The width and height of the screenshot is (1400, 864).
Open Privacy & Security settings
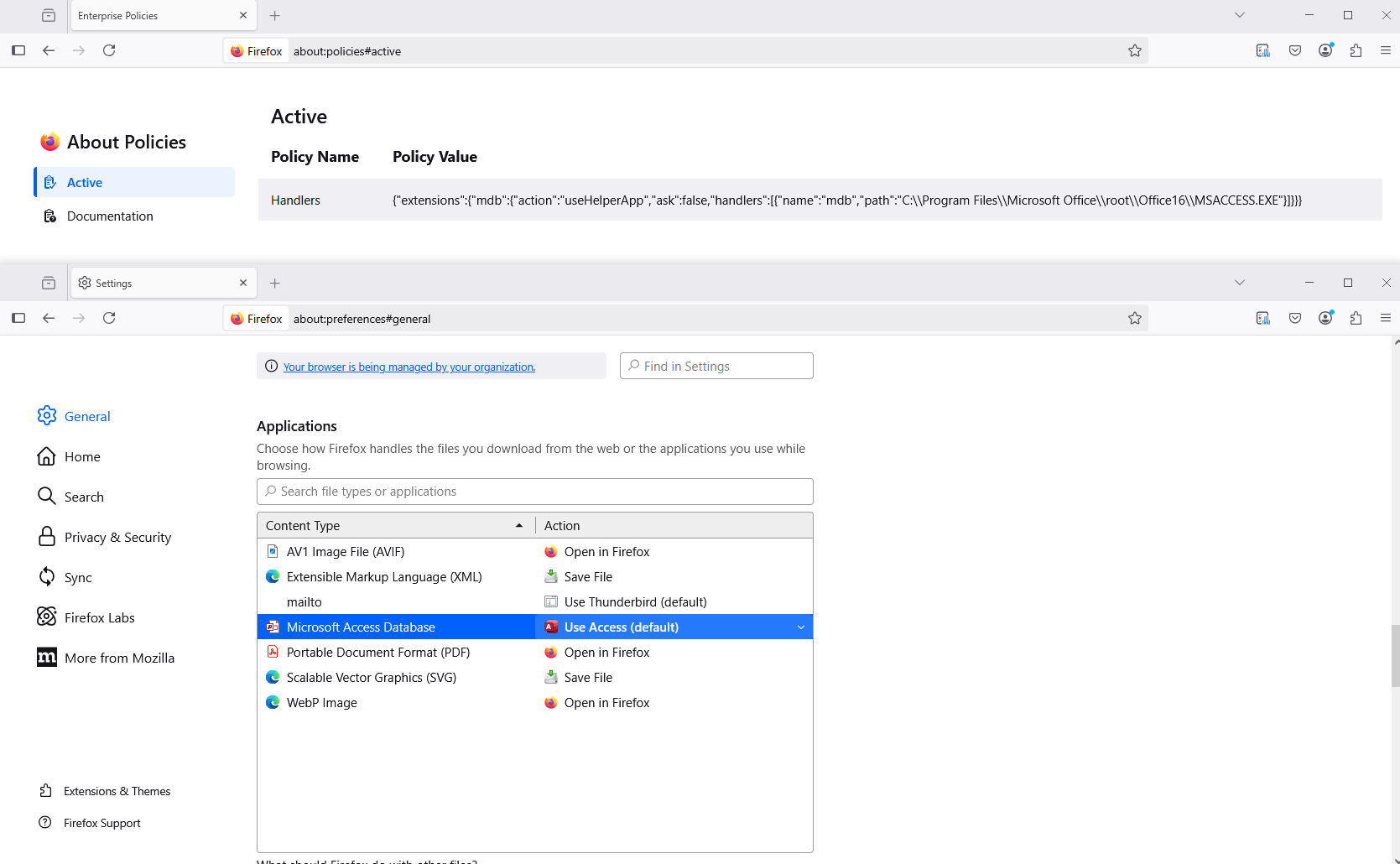coord(104,537)
